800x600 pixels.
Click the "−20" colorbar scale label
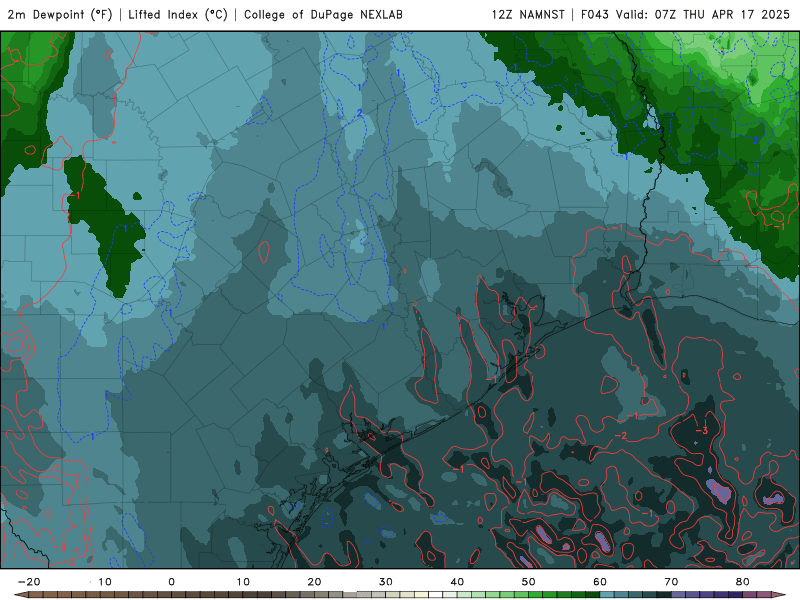[x=29, y=582]
